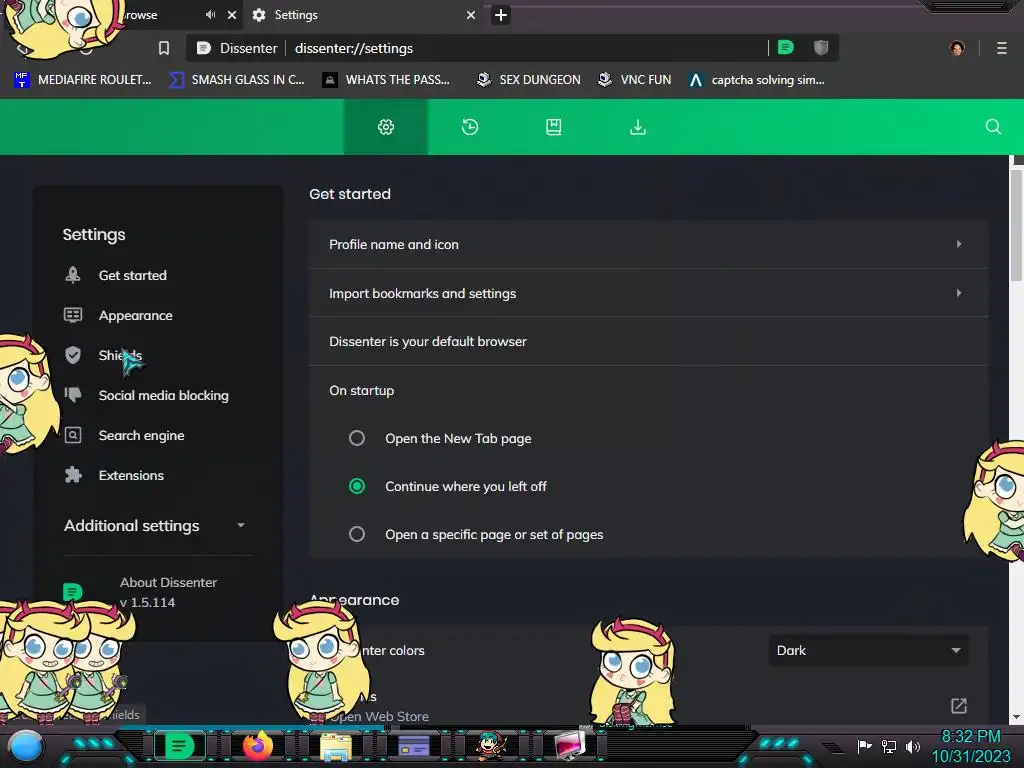Open the History clock icon
Screen dimensions: 1024x768
point(470,127)
